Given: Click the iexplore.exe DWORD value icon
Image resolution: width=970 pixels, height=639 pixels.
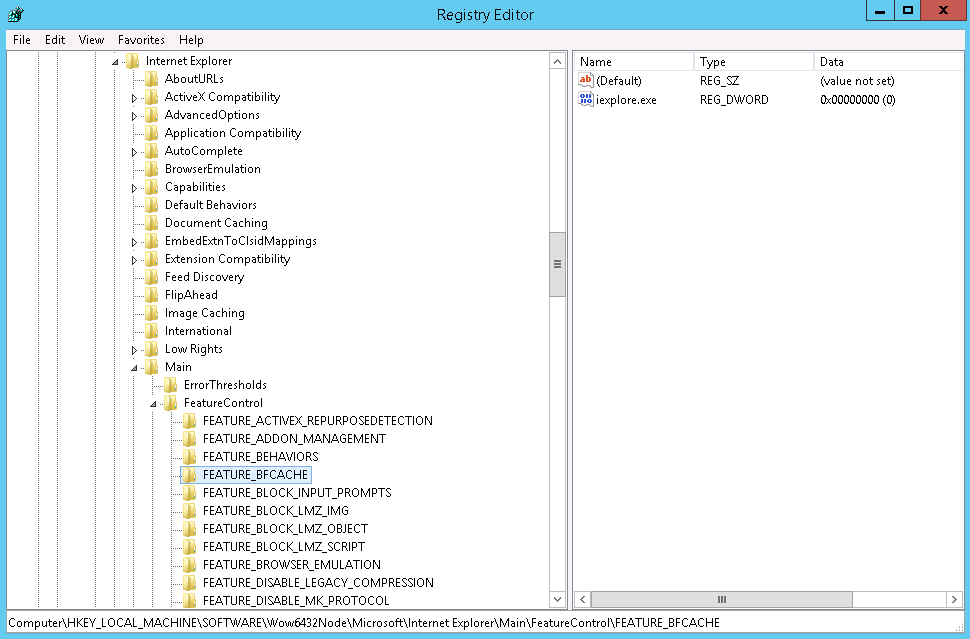Looking at the screenshot, I should [x=585, y=99].
